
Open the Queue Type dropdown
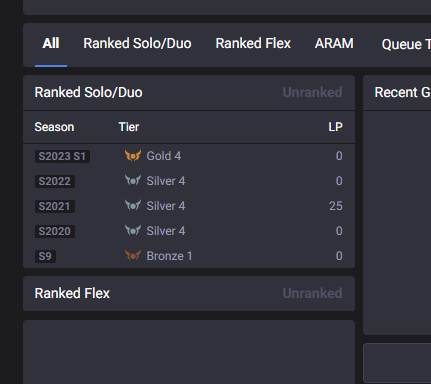tap(406, 44)
